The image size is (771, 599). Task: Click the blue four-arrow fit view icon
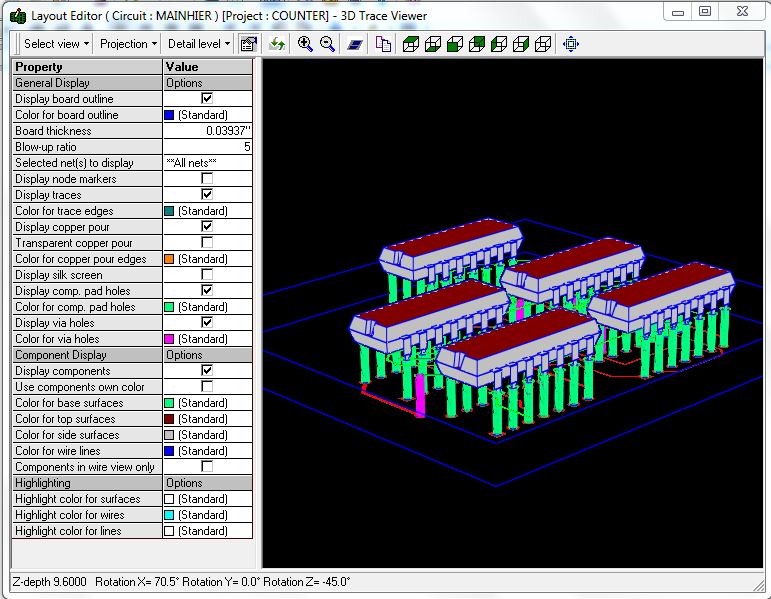click(571, 44)
